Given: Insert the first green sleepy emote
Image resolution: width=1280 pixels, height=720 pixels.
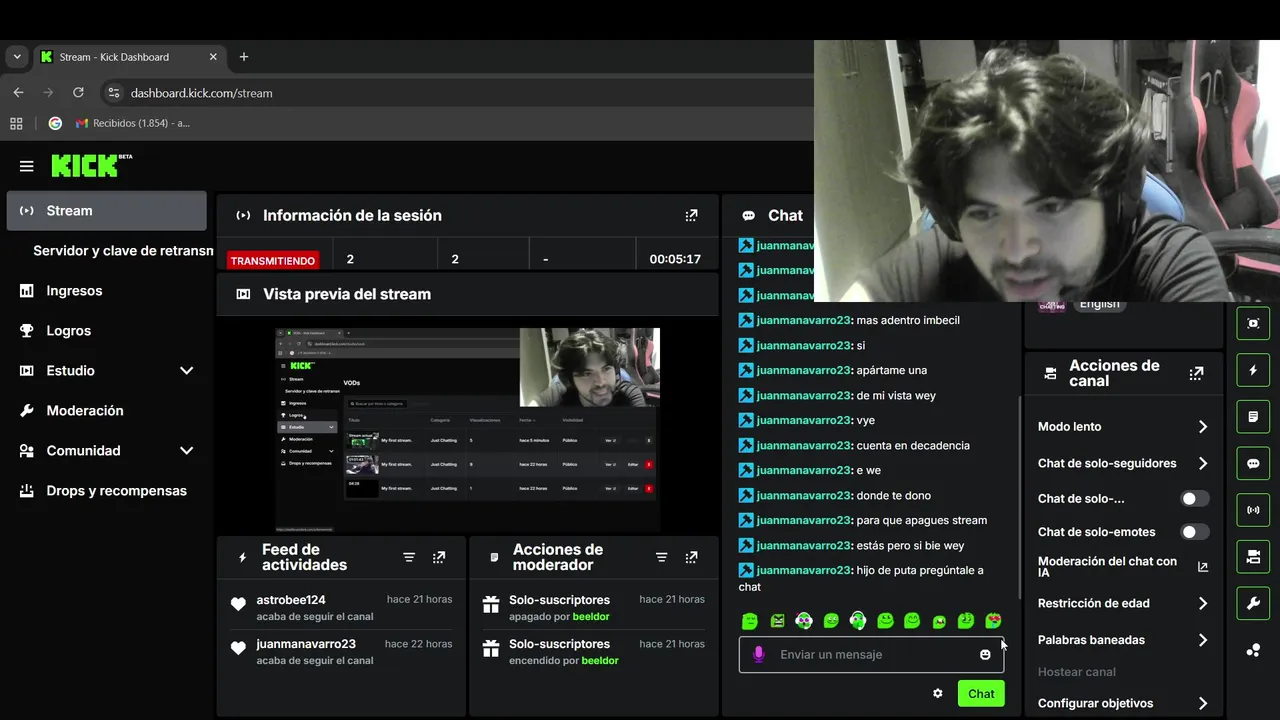Looking at the screenshot, I should pyautogui.click(x=750, y=621).
